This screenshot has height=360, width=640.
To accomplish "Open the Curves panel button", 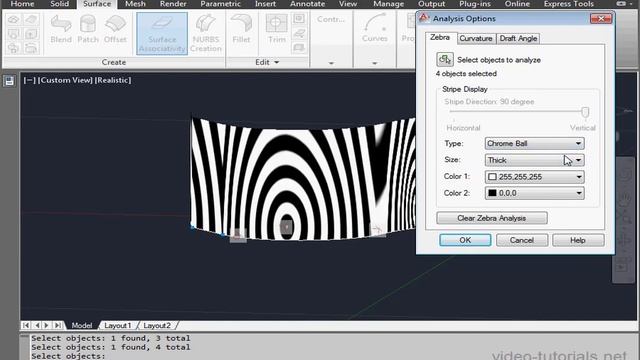I will pos(374,28).
